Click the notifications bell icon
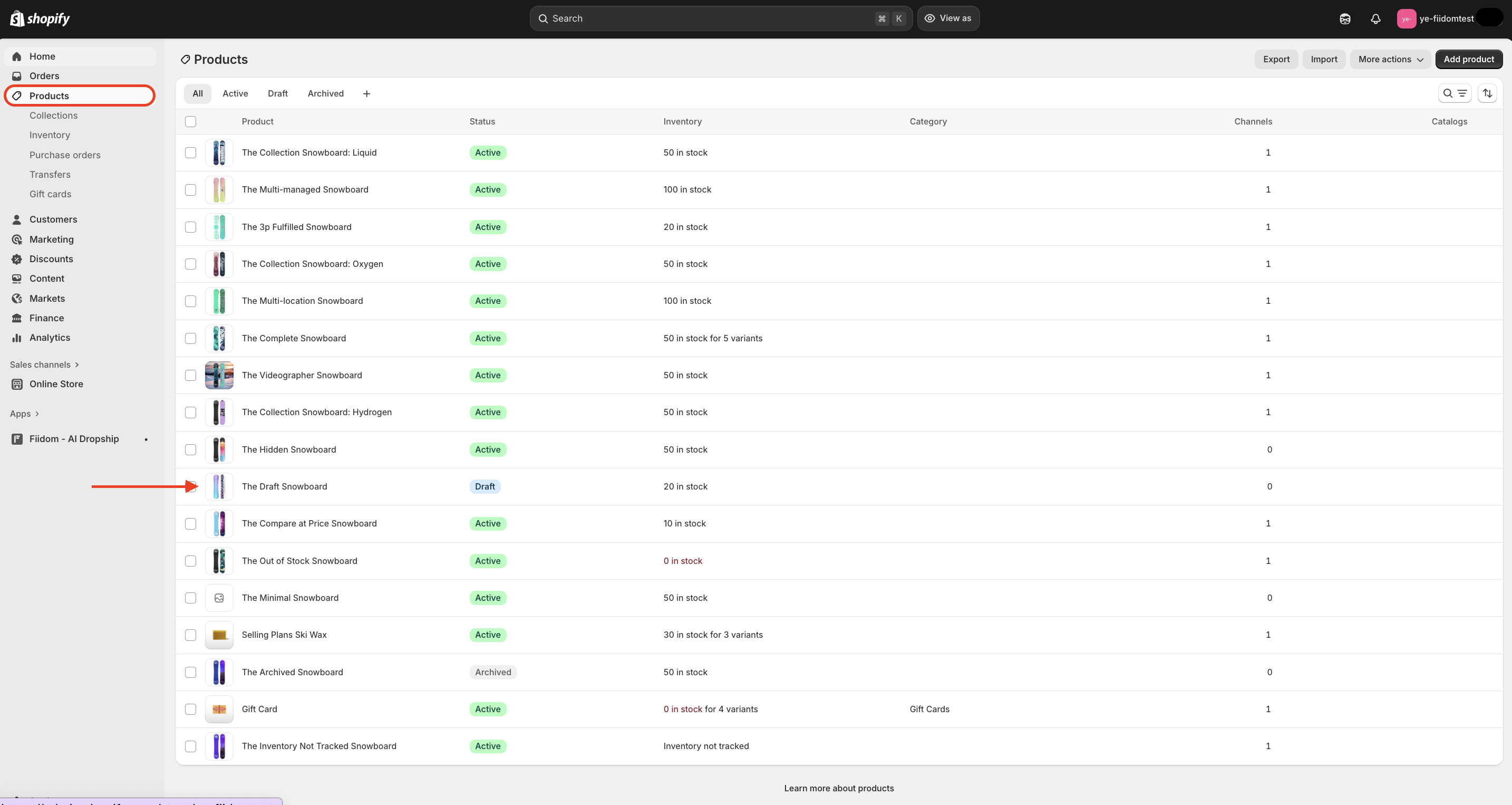Image resolution: width=1512 pixels, height=805 pixels. click(x=1375, y=19)
